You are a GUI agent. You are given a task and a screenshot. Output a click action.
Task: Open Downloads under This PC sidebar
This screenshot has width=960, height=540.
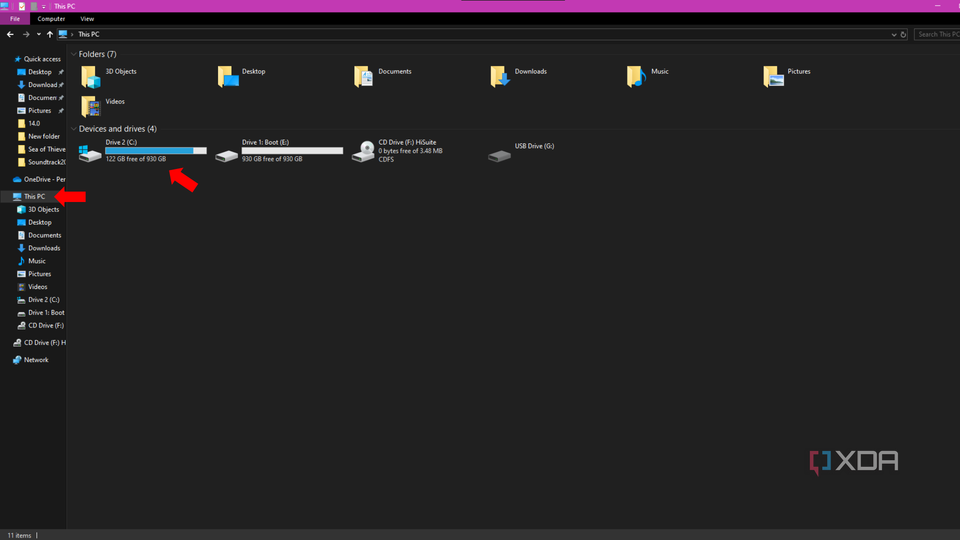point(43,247)
